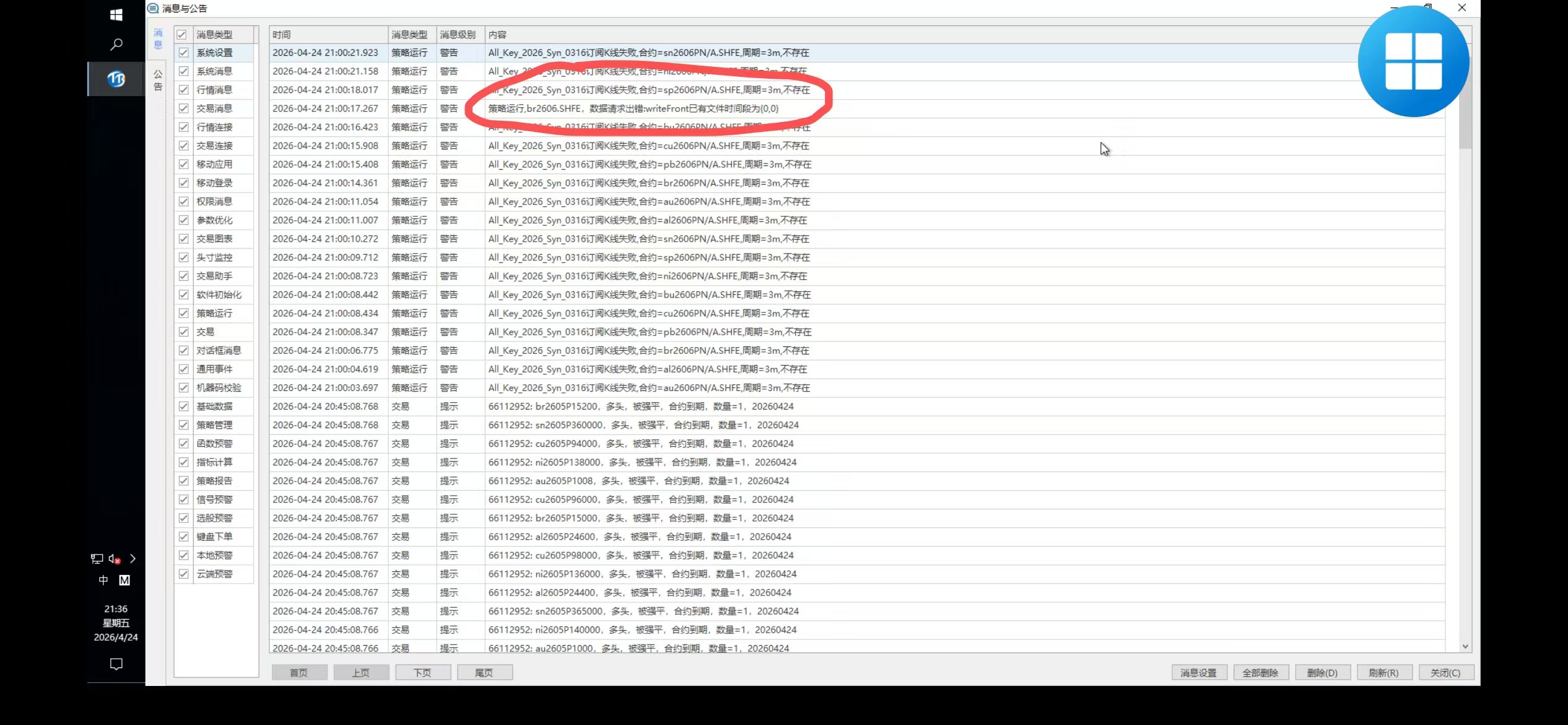Toggle the 策略运行 filter checkbox
The height and width of the screenshot is (725, 1568).
(x=184, y=313)
